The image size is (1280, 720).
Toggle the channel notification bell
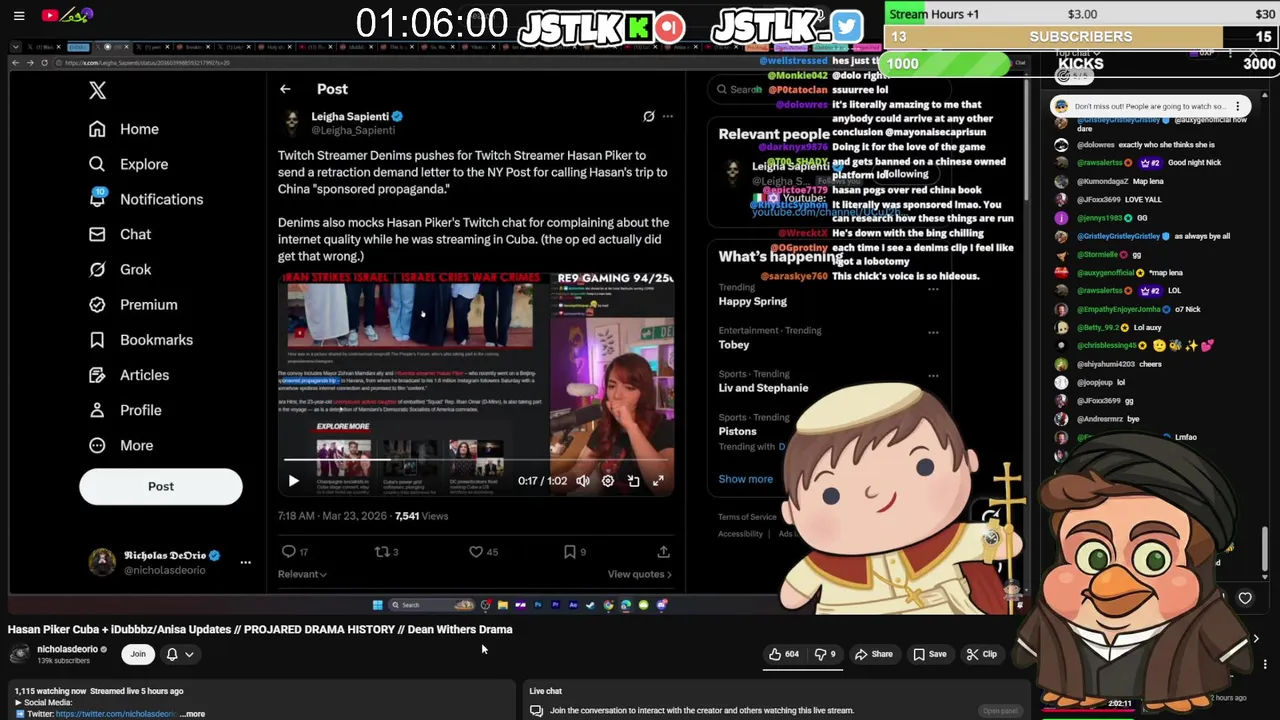(x=172, y=654)
